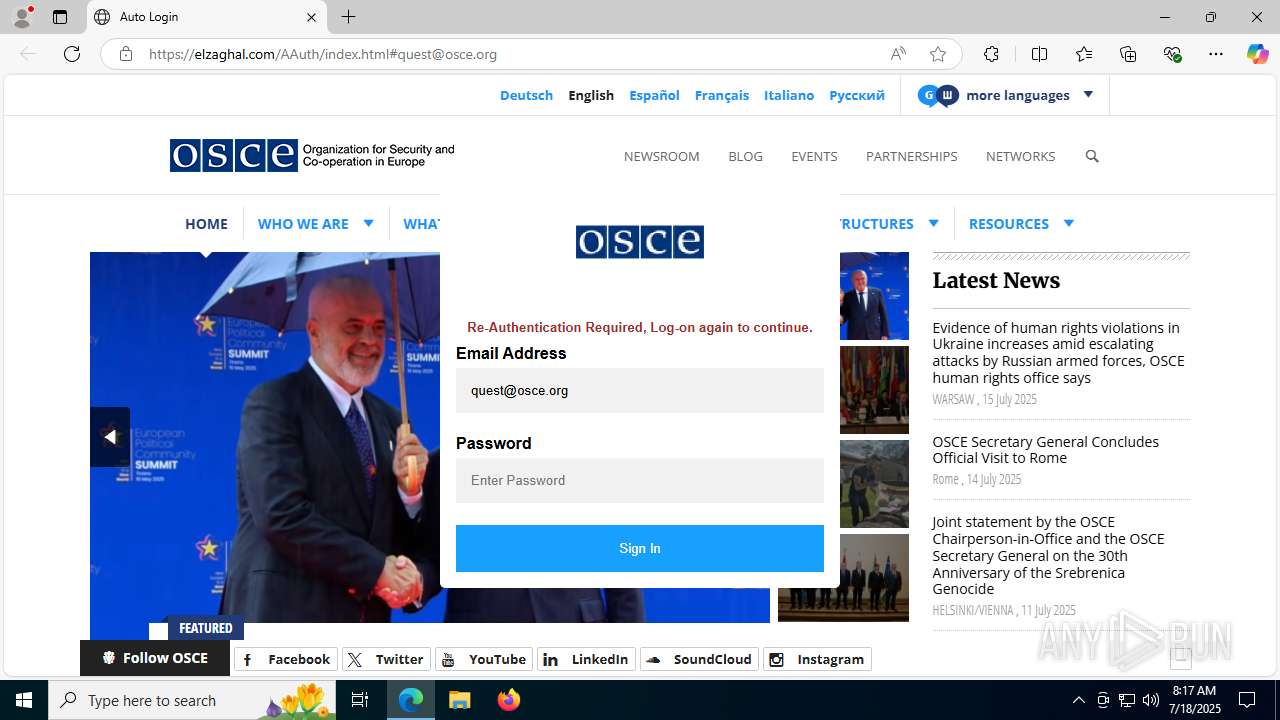Select the flags slideshow thumbnail
1280x720 pixels.
point(874,390)
